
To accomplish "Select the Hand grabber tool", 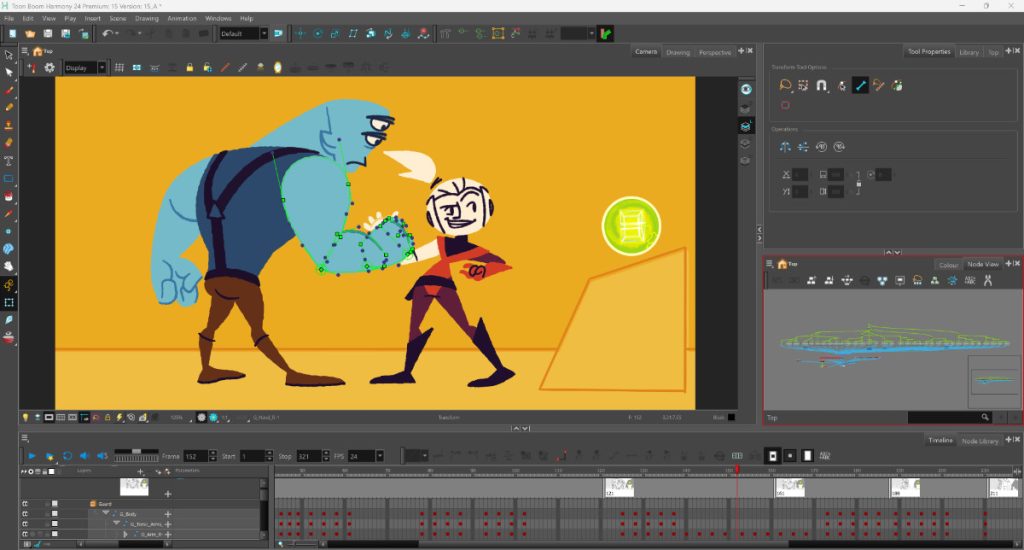I will point(8,267).
